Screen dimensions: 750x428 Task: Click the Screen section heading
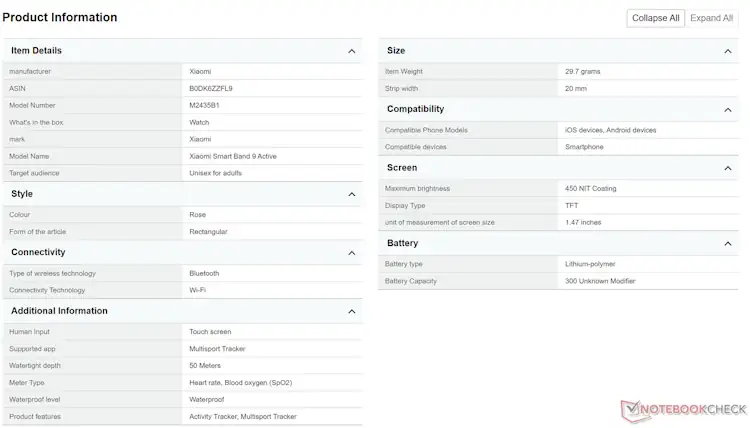[x=402, y=168]
